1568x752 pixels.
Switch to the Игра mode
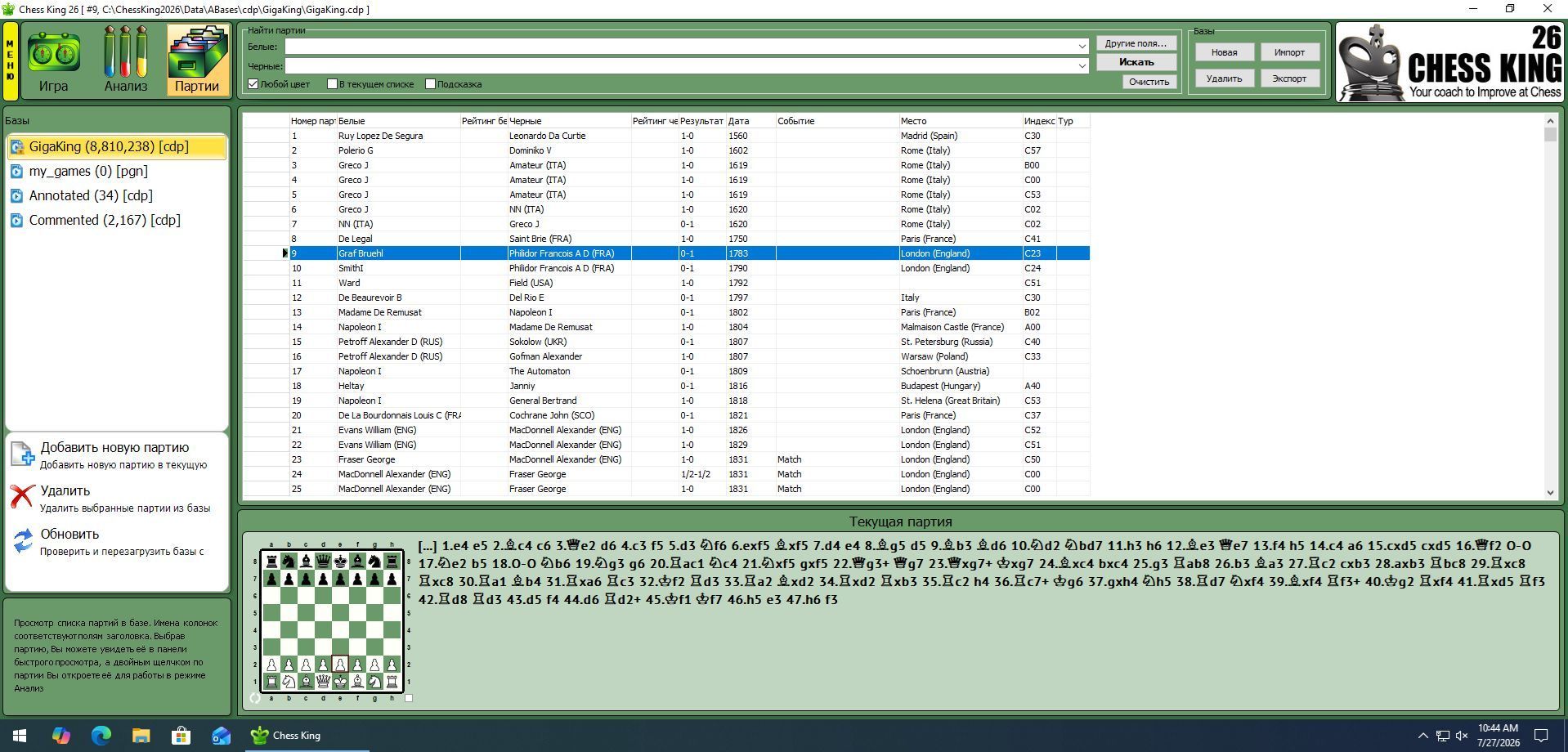click(54, 60)
